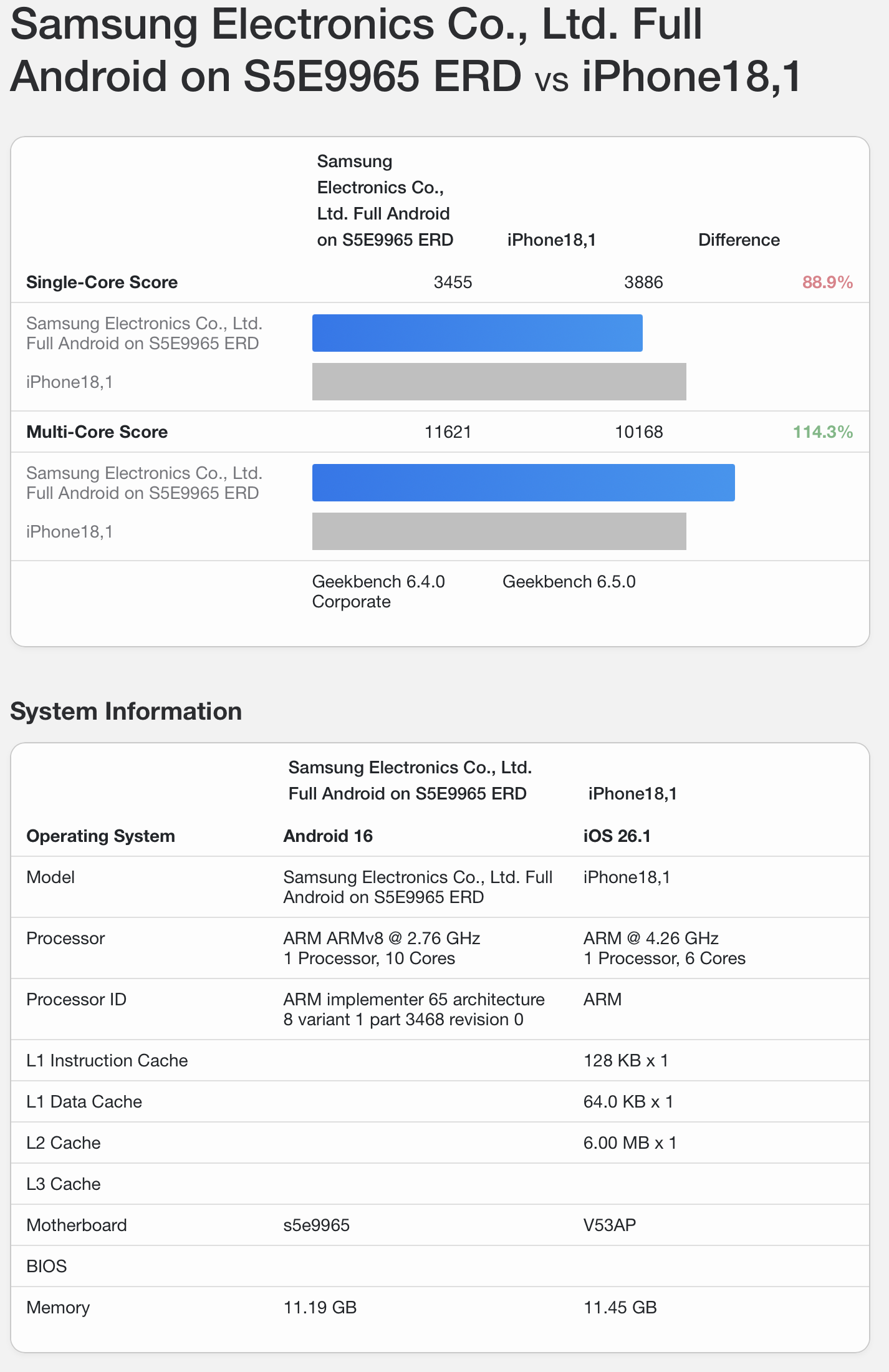This screenshot has width=889, height=1372.
Task: Click the System Information heading
Action: [126, 712]
